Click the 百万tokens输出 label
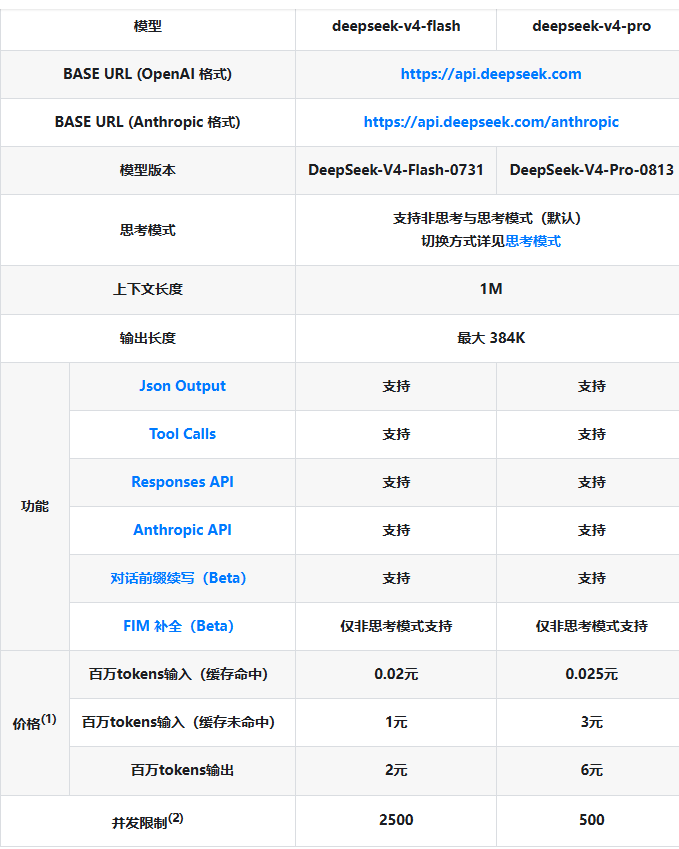The image size is (679, 849). 182,770
